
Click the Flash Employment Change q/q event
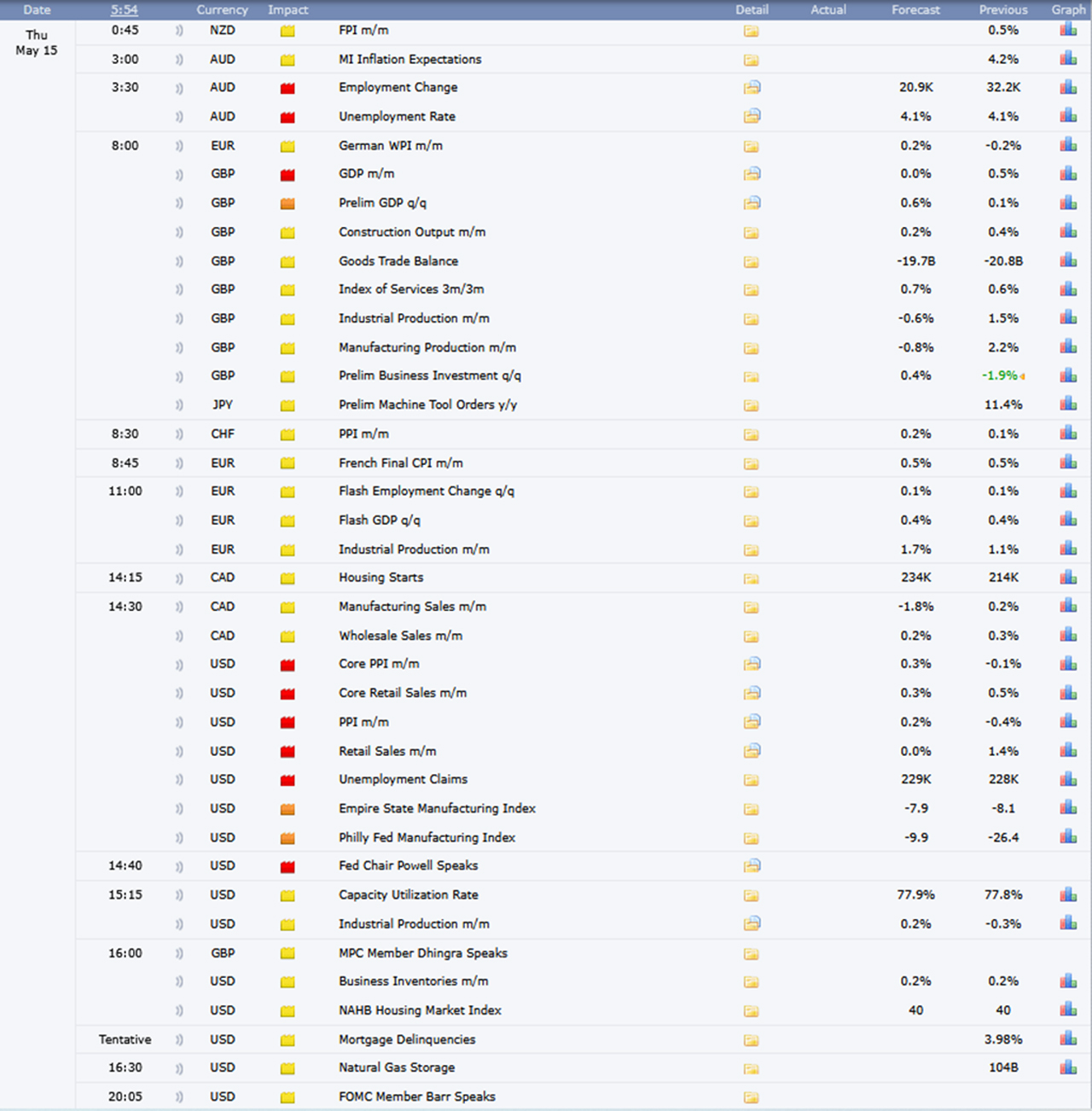click(x=427, y=491)
